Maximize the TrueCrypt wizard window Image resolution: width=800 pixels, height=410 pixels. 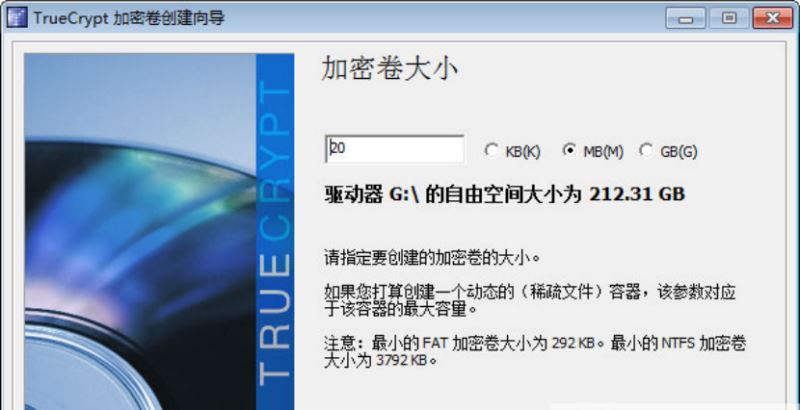pyautogui.click(x=729, y=18)
